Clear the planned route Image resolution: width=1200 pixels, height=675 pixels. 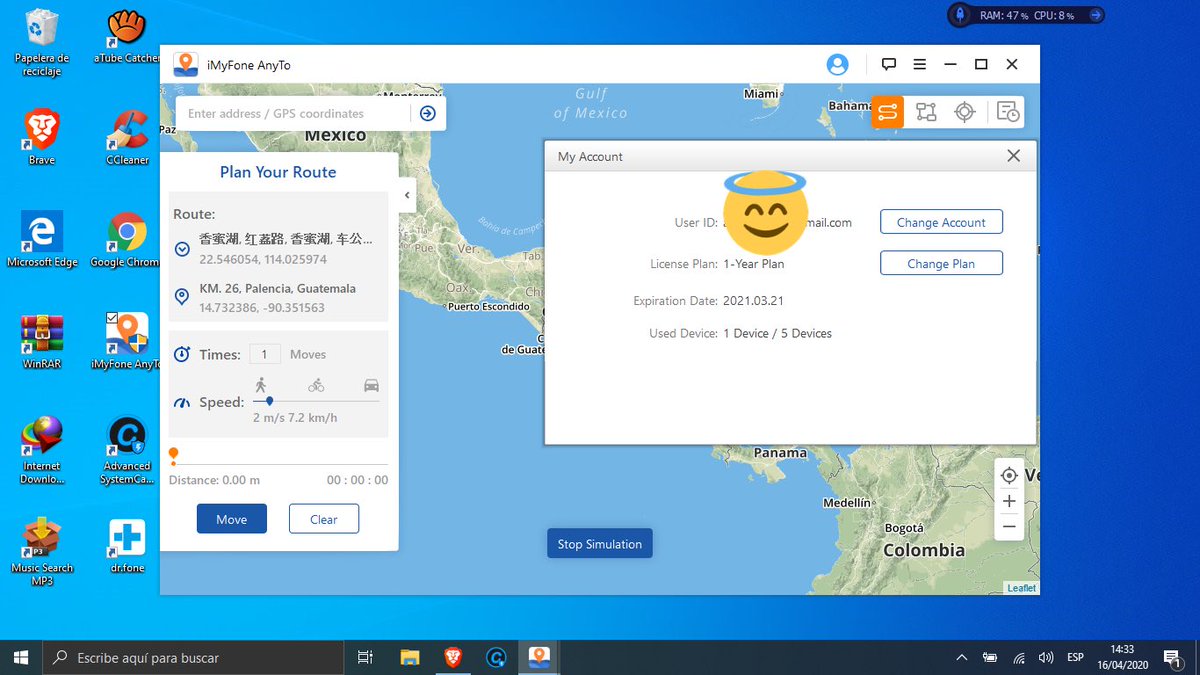tap(324, 519)
